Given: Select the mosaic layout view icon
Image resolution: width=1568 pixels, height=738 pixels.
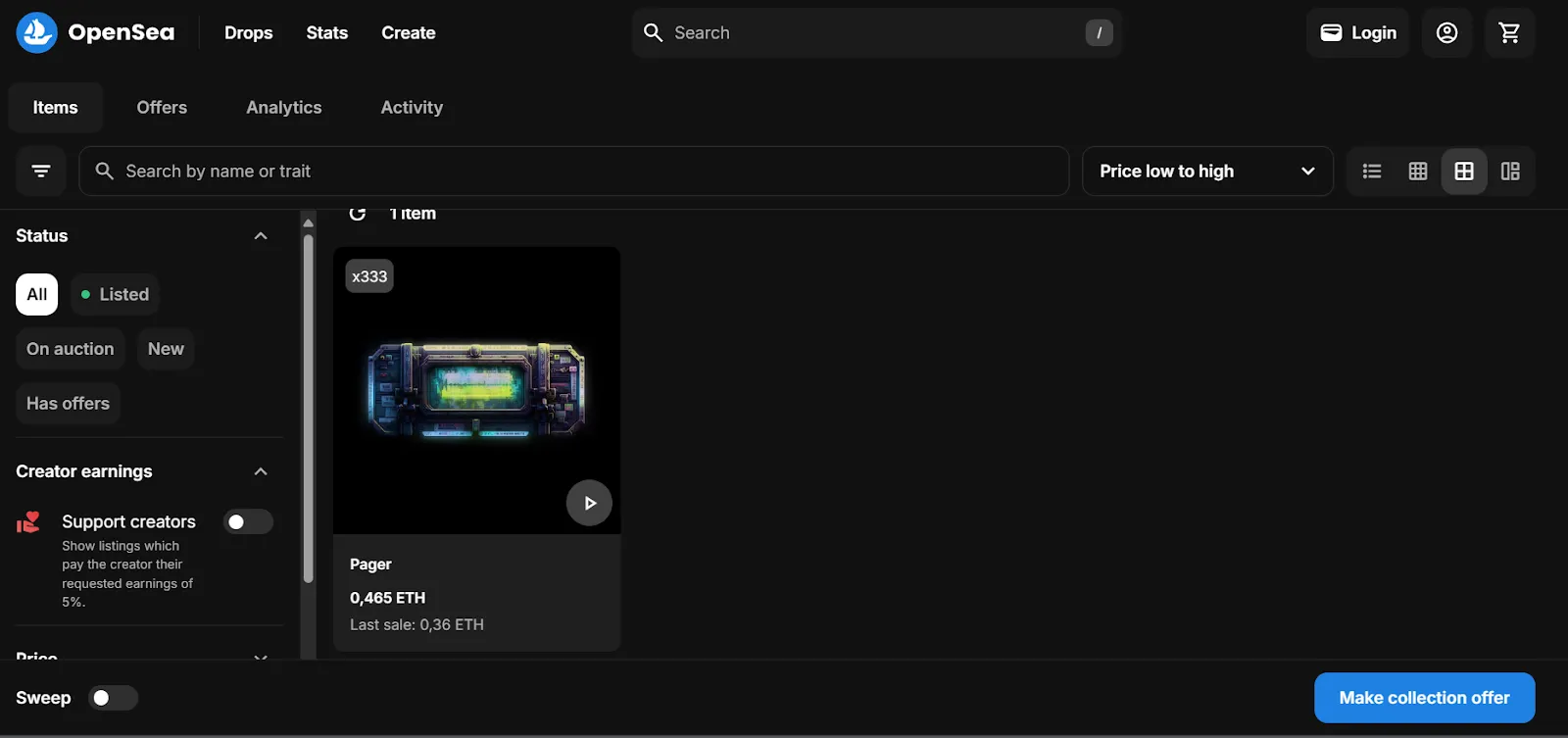Looking at the screenshot, I should pos(1510,172).
